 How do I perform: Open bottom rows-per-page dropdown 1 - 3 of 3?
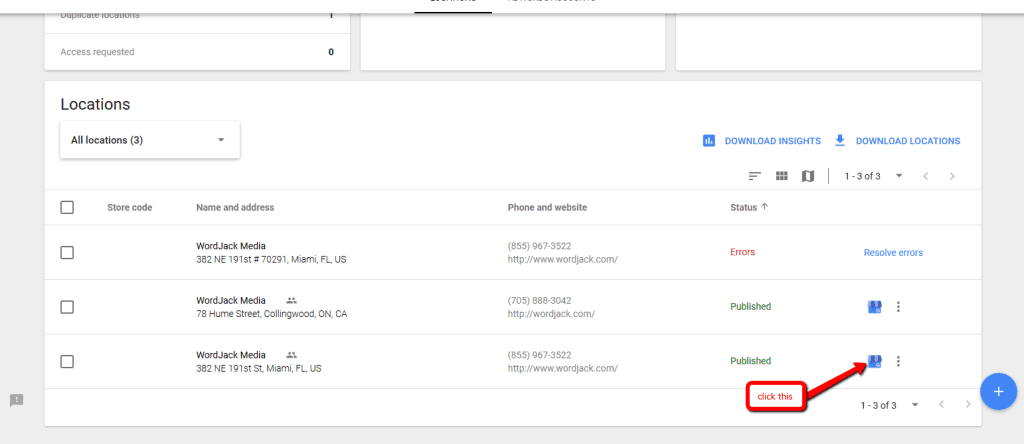coord(889,405)
